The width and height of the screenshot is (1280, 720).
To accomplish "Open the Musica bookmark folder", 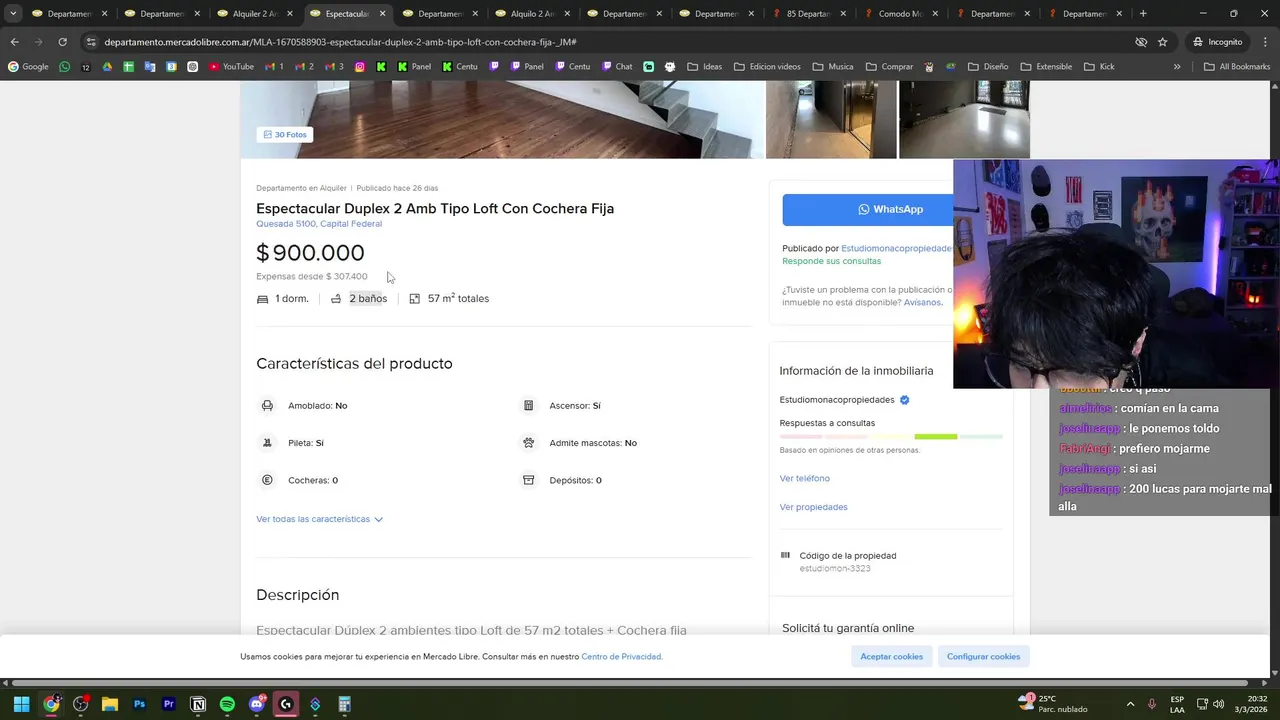I will click(832, 67).
